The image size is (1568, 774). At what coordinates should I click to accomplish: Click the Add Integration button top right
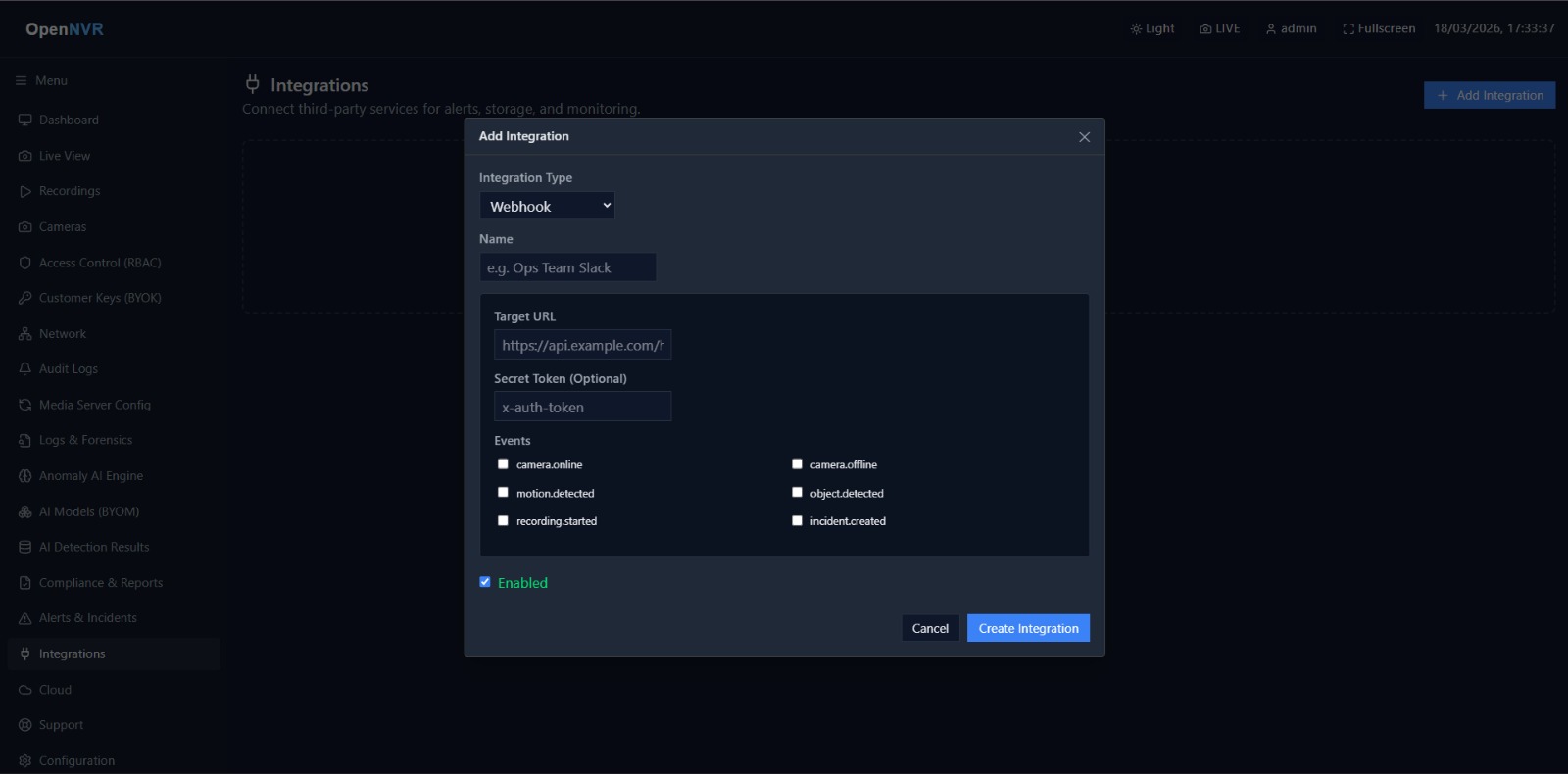coord(1490,95)
